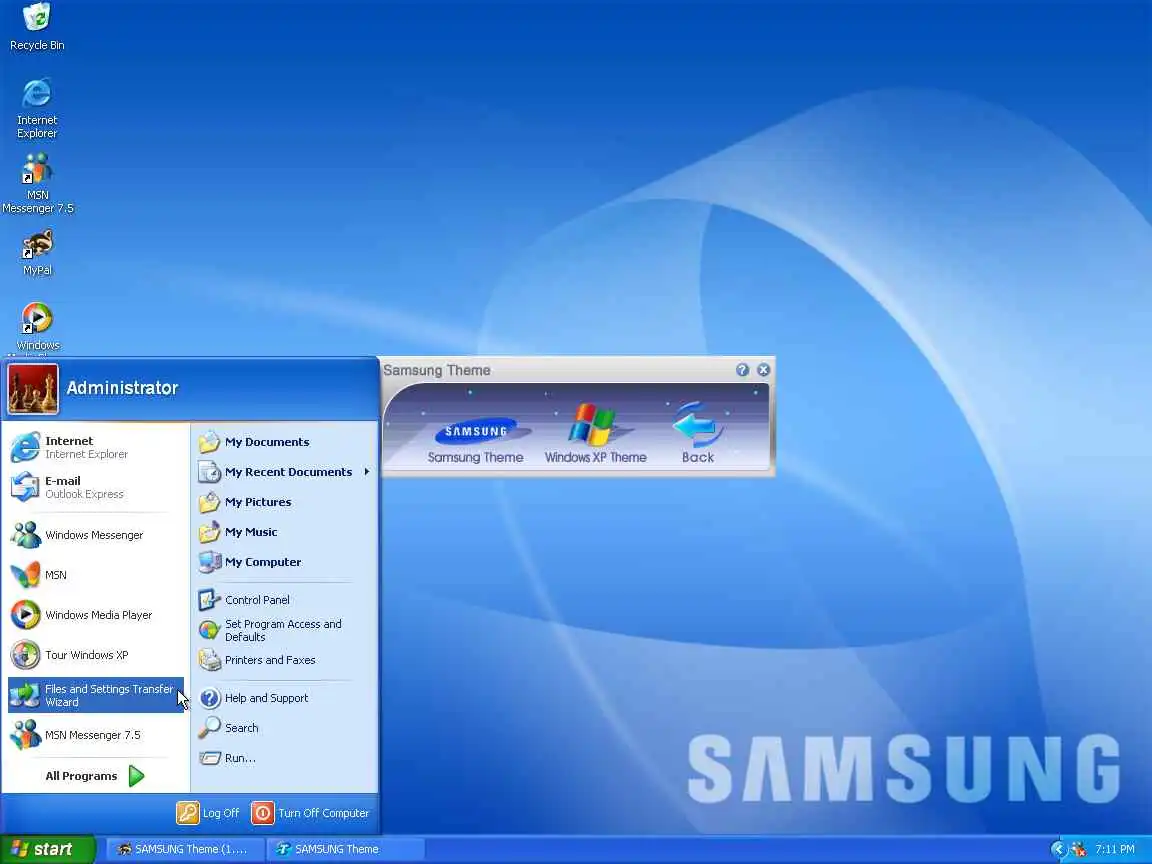Open Set Program Access and Defaults
This screenshot has width=1152, height=864.
coord(284,630)
